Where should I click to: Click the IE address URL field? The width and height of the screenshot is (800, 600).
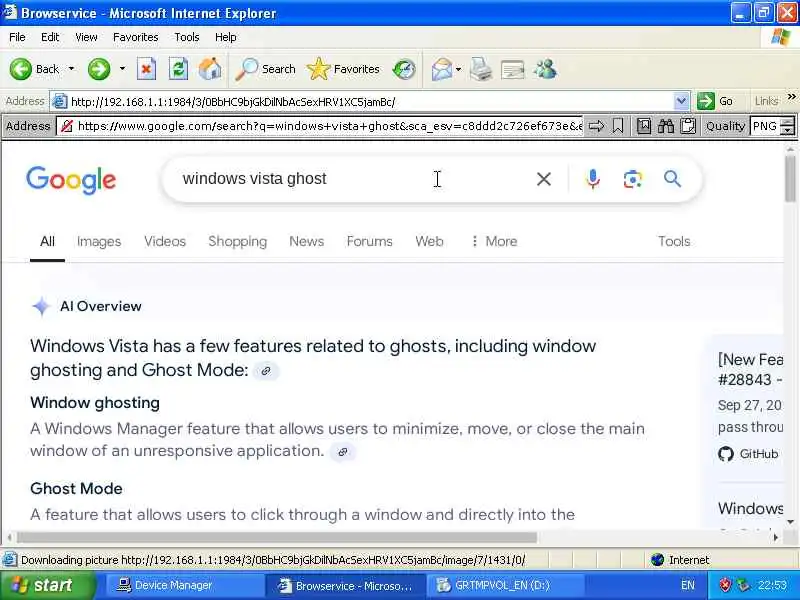(371, 102)
